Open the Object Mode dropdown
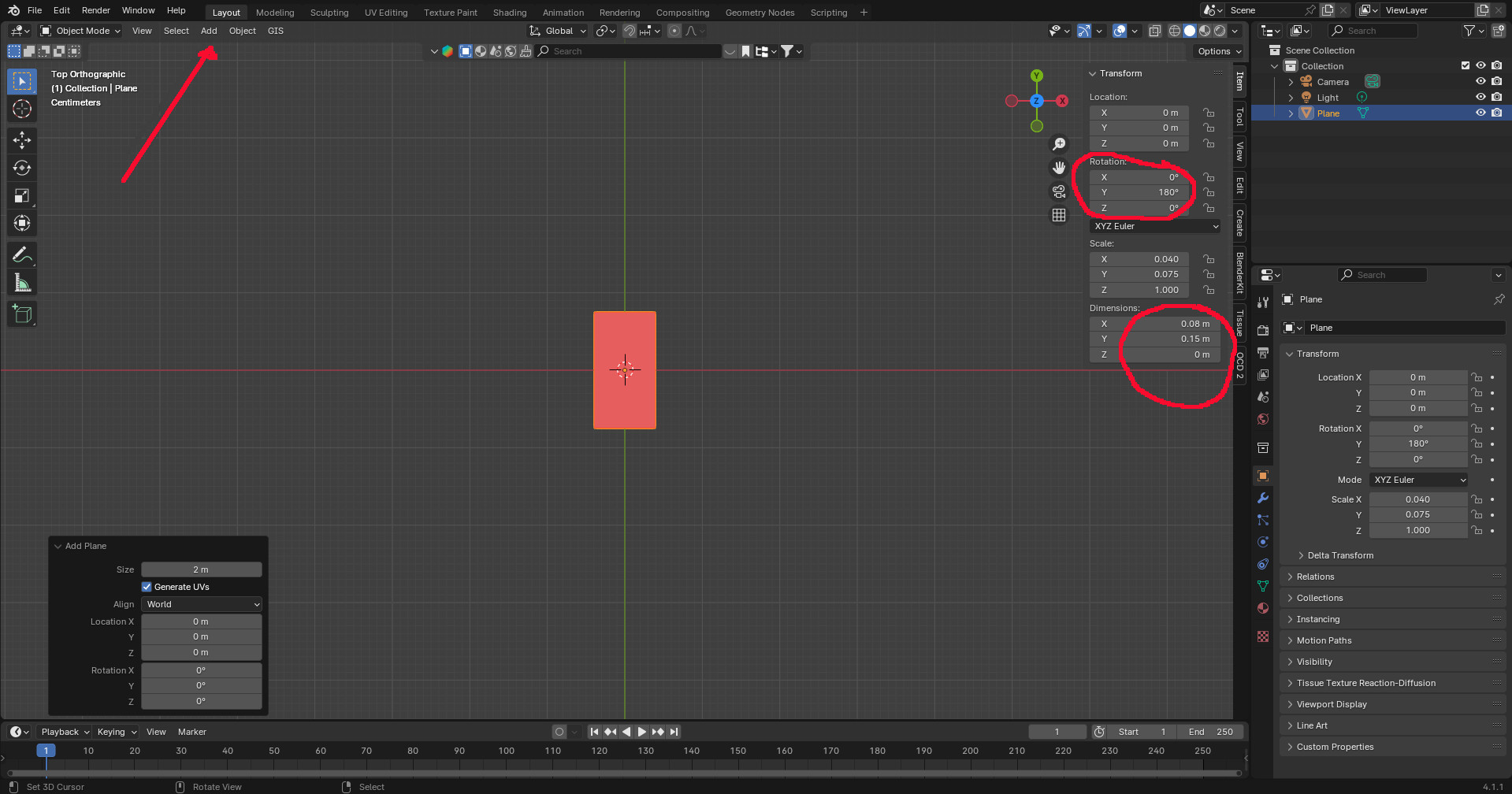The width and height of the screenshot is (1512, 794). (x=81, y=31)
